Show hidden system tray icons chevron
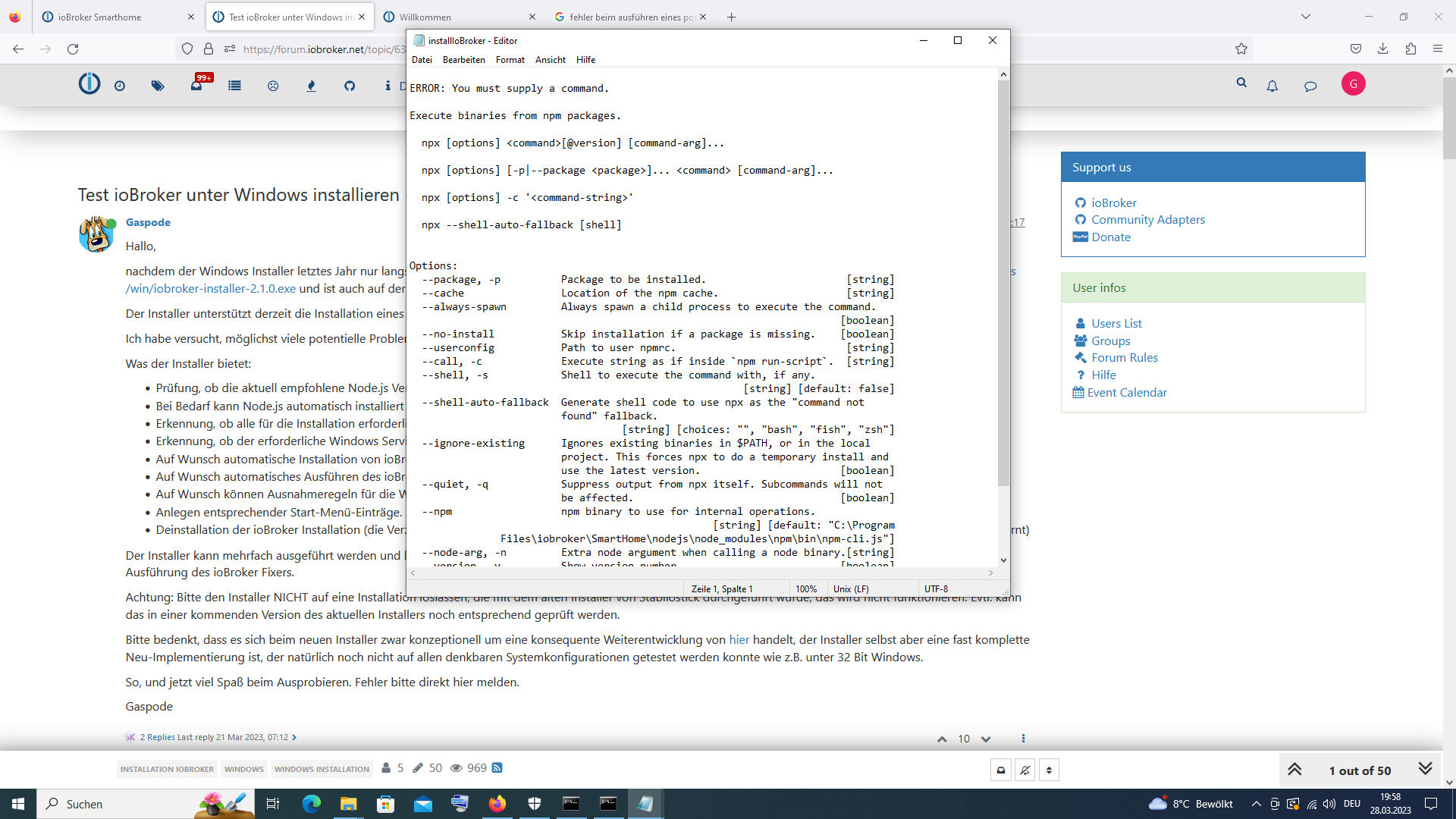1456x819 pixels. click(x=1257, y=805)
